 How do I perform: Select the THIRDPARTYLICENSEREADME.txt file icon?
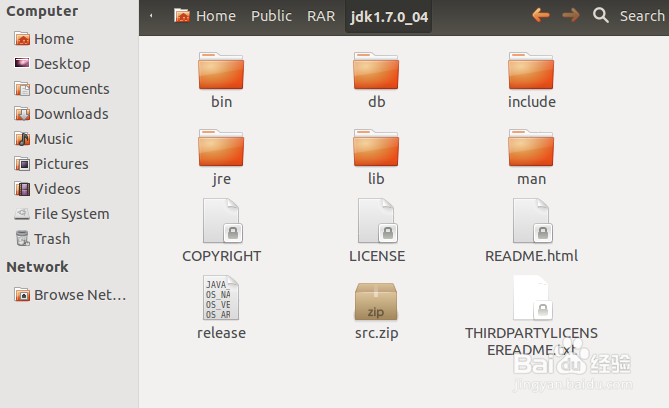(532, 297)
